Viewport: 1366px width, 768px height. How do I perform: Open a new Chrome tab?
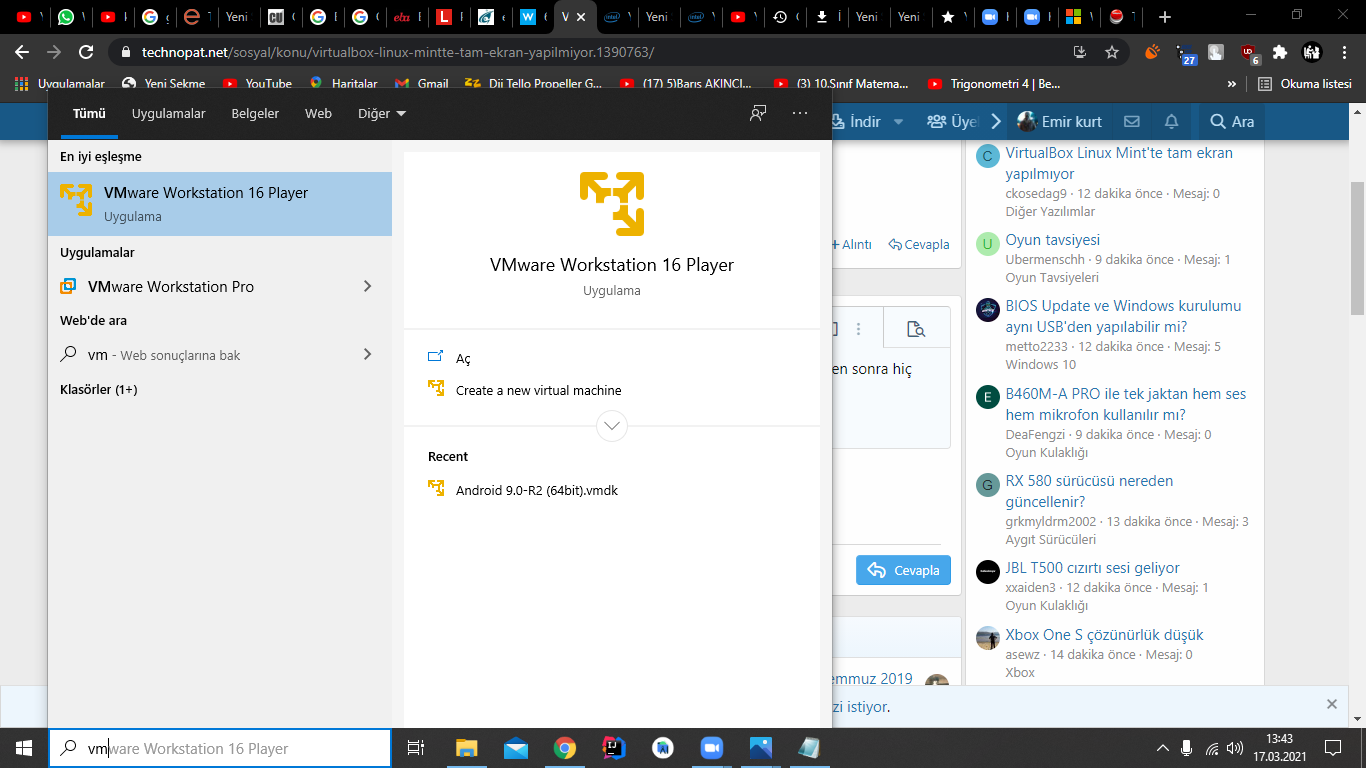coord(1164,17)
